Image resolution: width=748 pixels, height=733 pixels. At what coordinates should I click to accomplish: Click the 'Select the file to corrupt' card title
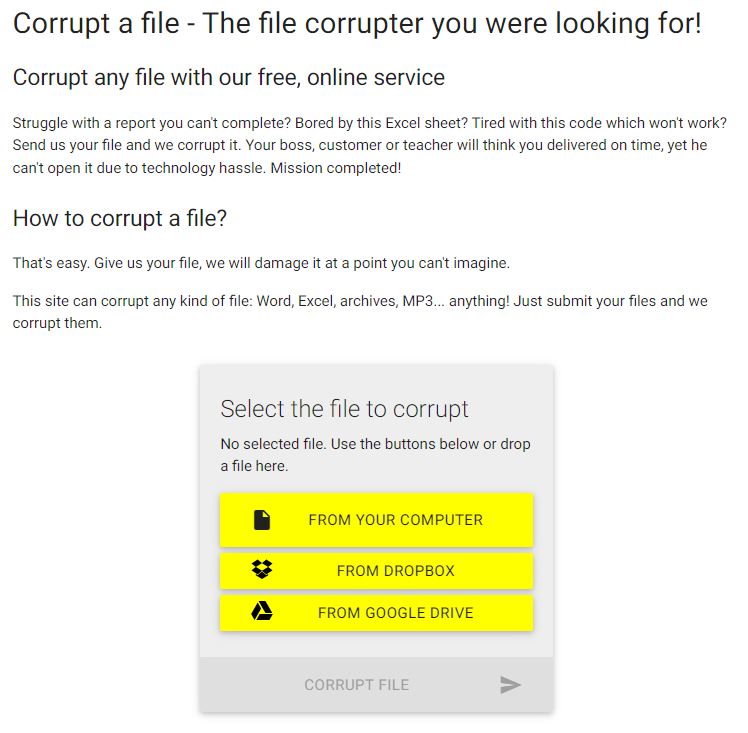click(x=344, y=409)
